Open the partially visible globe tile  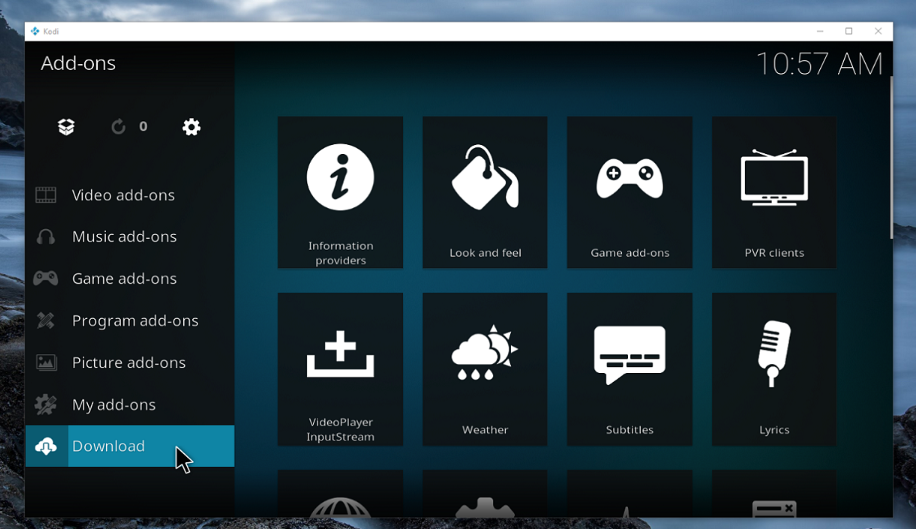pyautogui.click(x=341, y=493)
